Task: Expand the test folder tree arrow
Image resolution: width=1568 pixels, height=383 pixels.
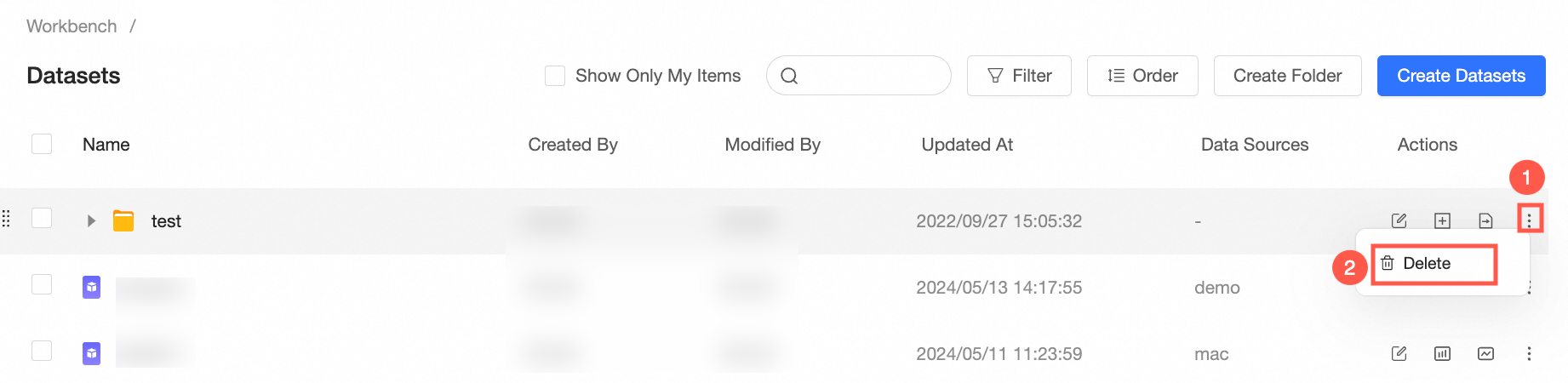Action: 91,220
